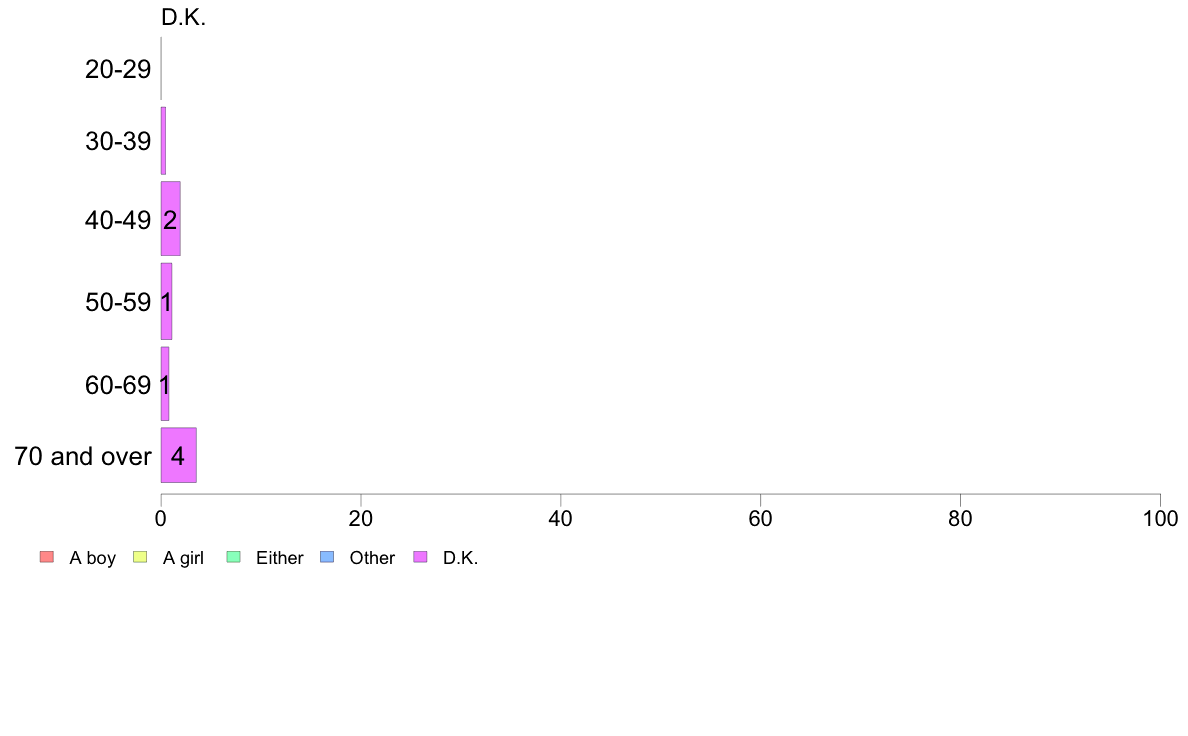Click the green Either legend swatch
Image resolution: width=1188 pixels, height=736 pixels.
pos(233,557)
